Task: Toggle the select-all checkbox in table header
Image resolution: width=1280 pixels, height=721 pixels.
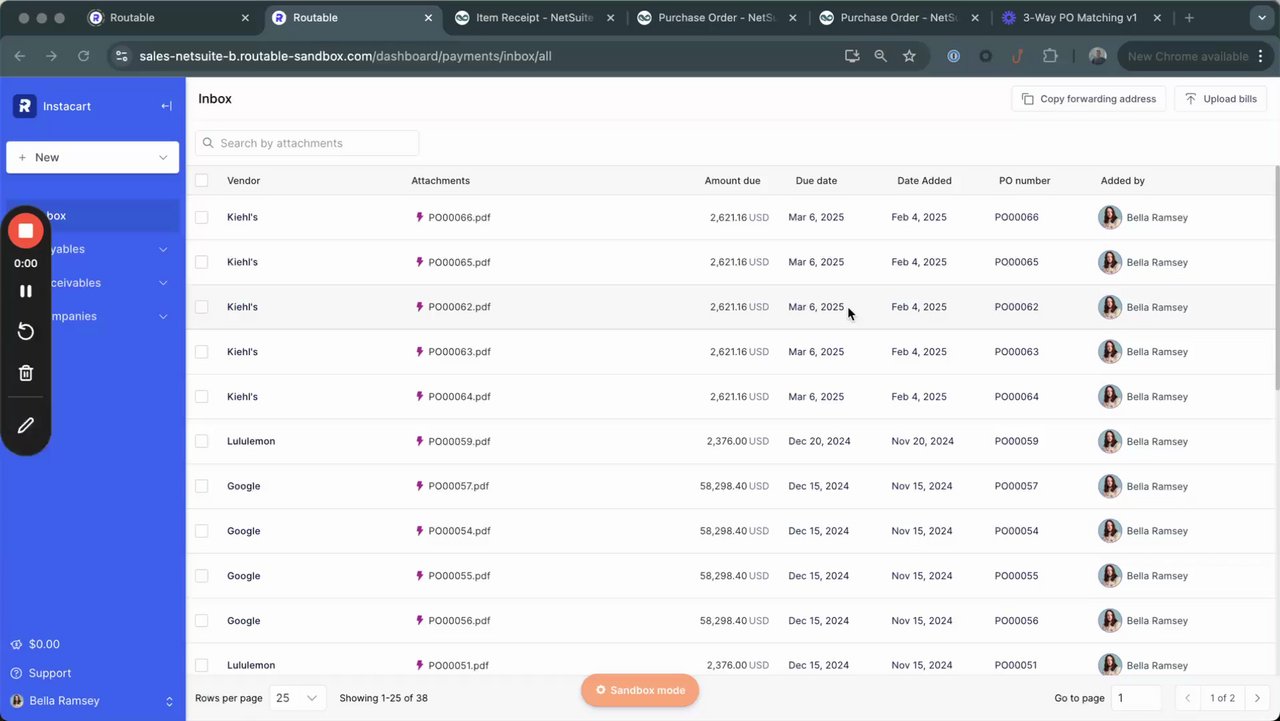Action: 202,181
